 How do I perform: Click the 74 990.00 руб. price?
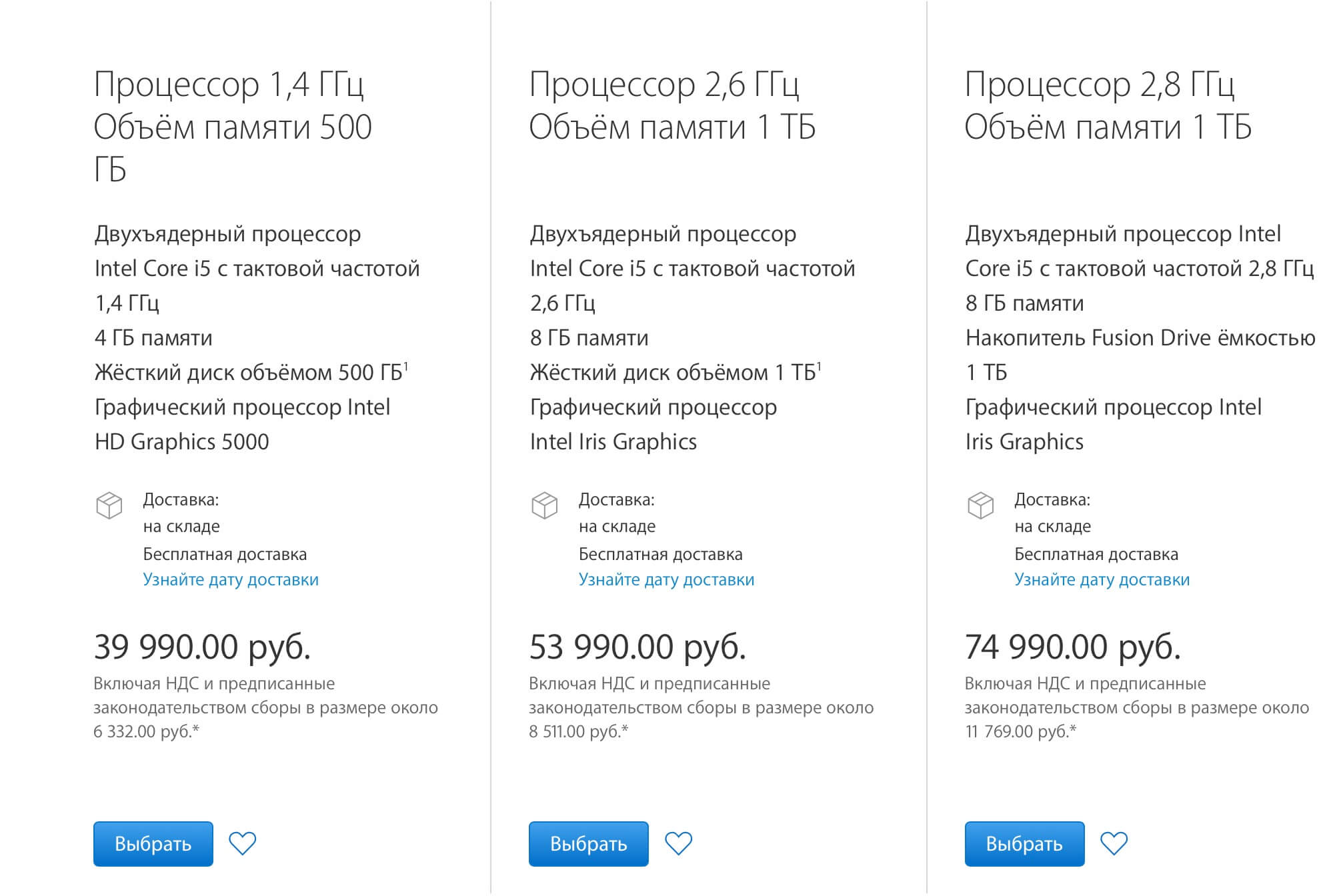(1073, 647)
